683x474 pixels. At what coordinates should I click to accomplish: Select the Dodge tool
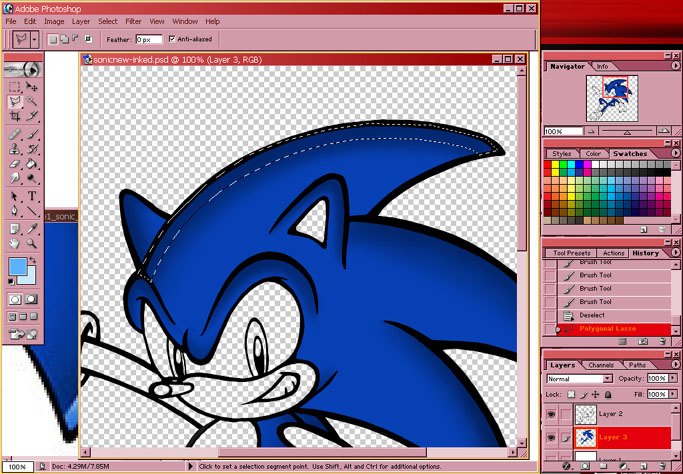[31, 178]
